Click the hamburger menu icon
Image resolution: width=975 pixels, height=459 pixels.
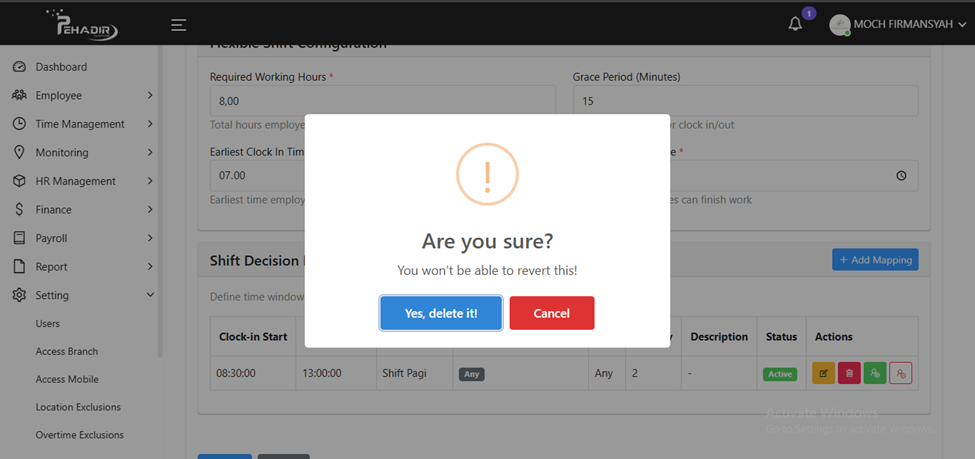178,25
